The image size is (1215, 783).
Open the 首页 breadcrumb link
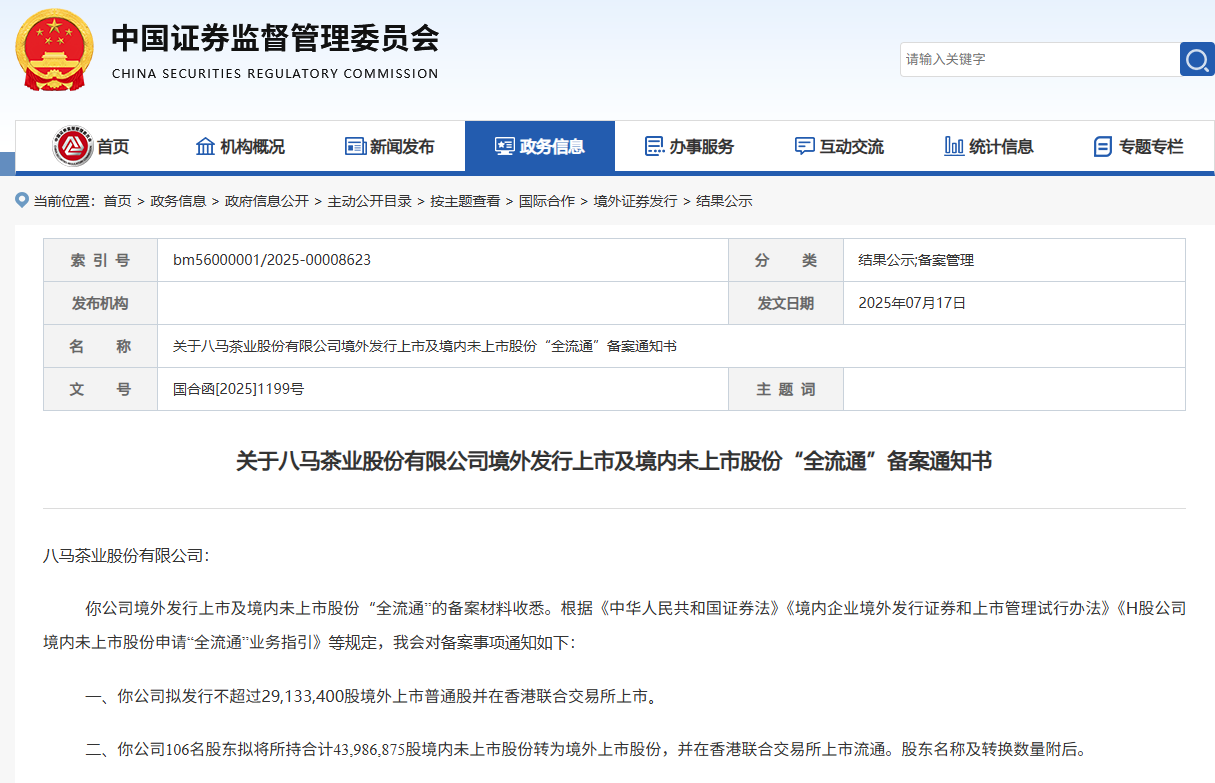(x=118, y=200)
